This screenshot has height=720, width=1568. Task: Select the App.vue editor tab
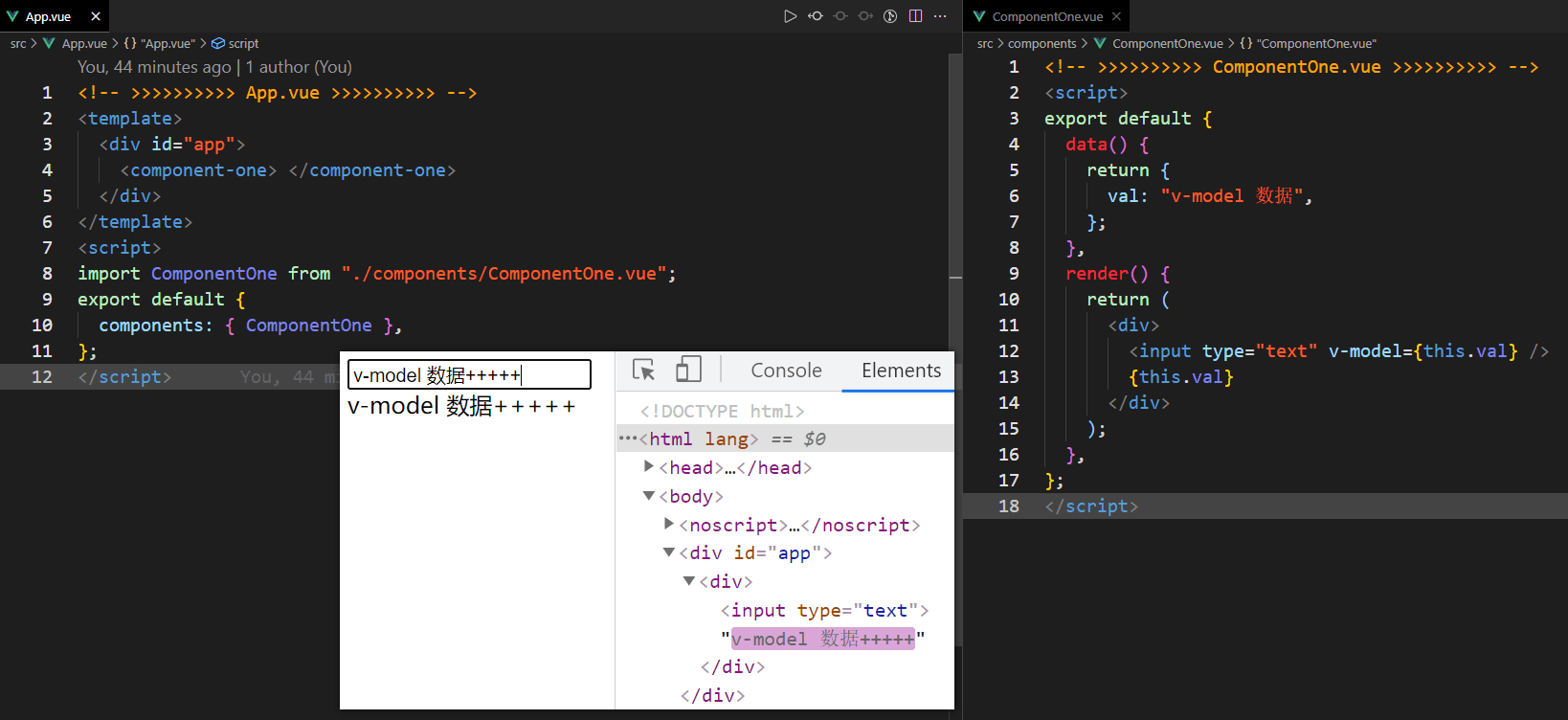pos(55,16)
